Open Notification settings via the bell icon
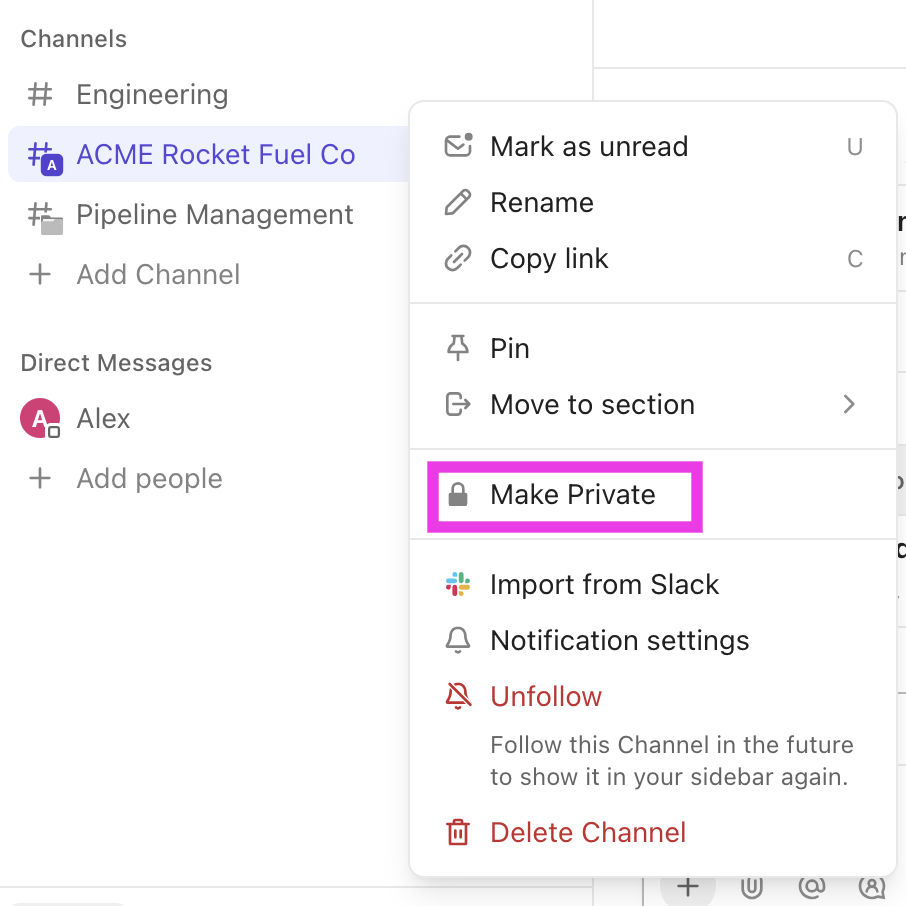Viewport: 906px width, 906px height. tap(458, 641)
